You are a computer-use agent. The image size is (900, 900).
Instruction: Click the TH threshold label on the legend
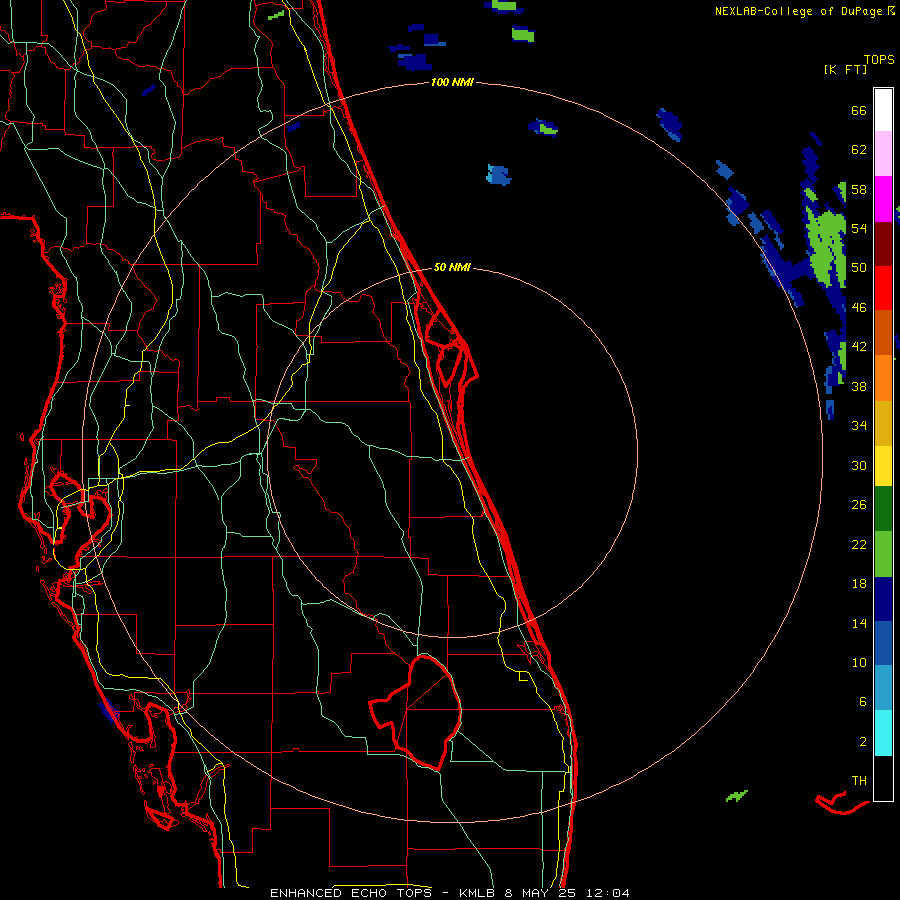point(859,781)
